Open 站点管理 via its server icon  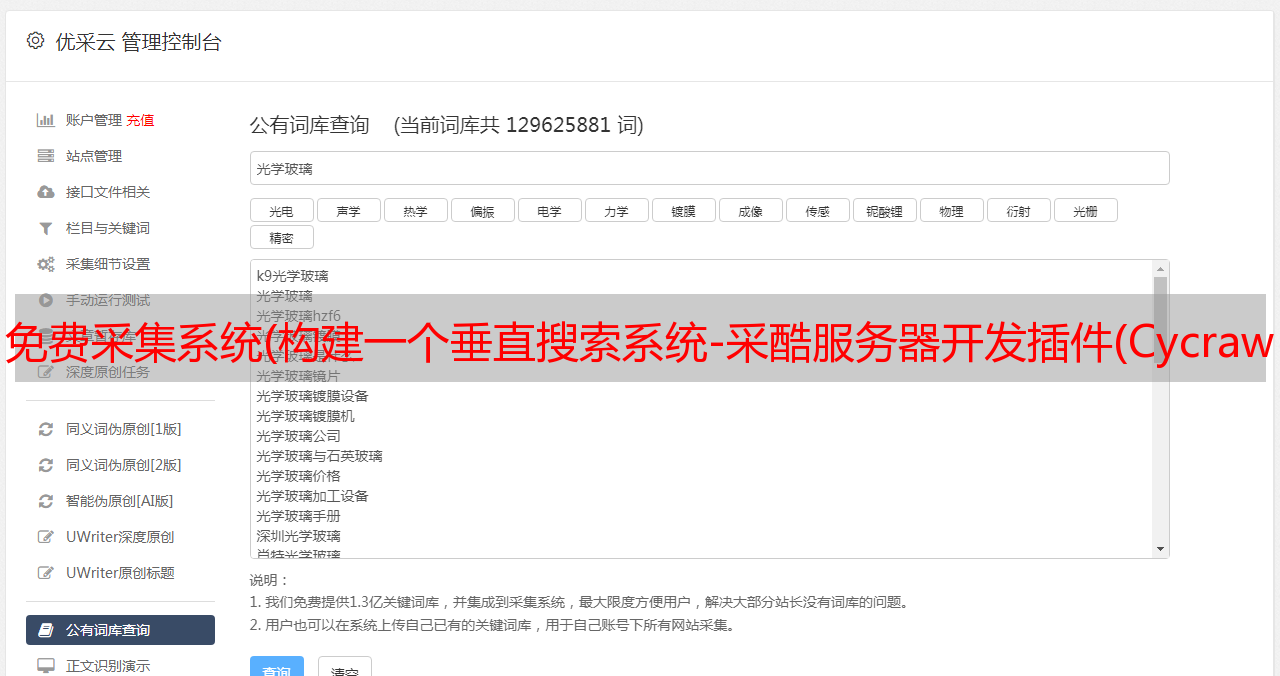46,156
